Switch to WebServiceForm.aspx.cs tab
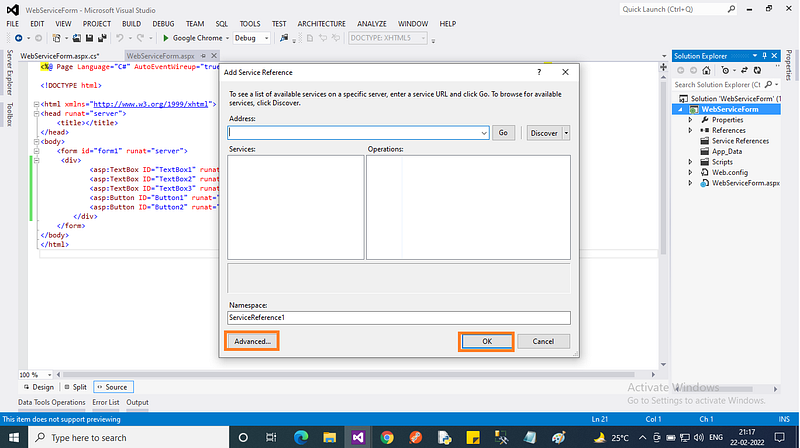This screenshot has height=448, width=800. coord(60,56)
